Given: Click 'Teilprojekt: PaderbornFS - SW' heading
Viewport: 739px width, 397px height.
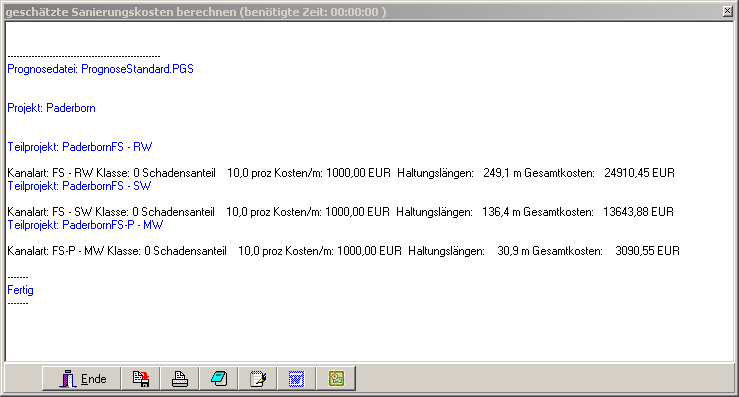Looking at the screenshot, I should point(79,186).
